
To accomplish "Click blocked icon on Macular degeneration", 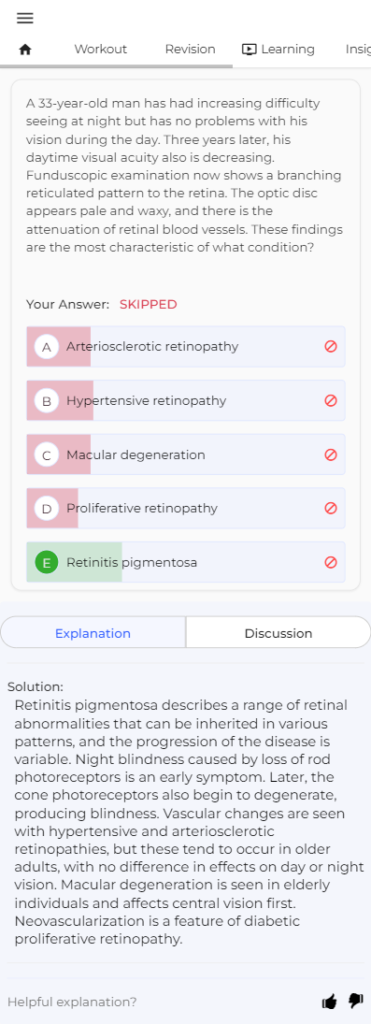I will tap(331, 454).
